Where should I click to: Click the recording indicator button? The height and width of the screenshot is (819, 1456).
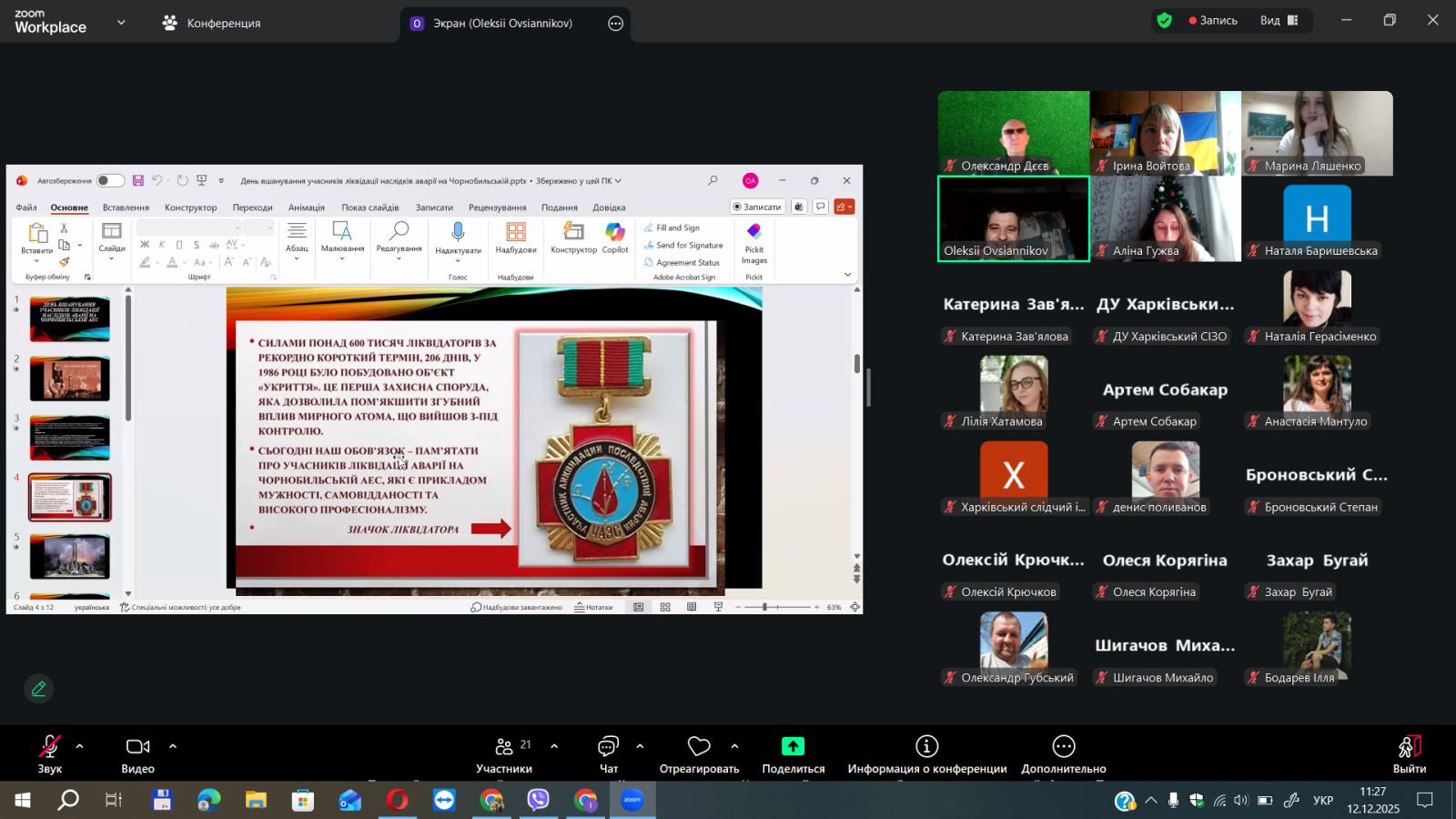[1213, 20]
